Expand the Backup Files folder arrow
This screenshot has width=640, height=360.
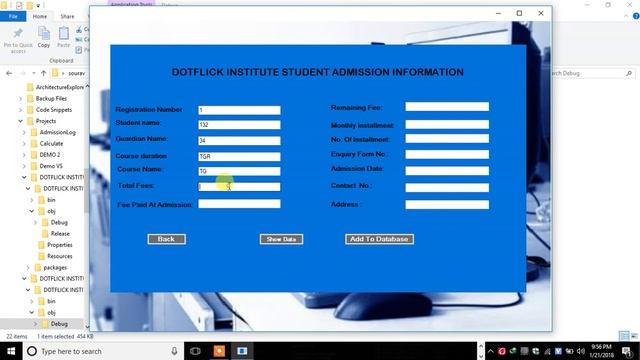(20, 99)
